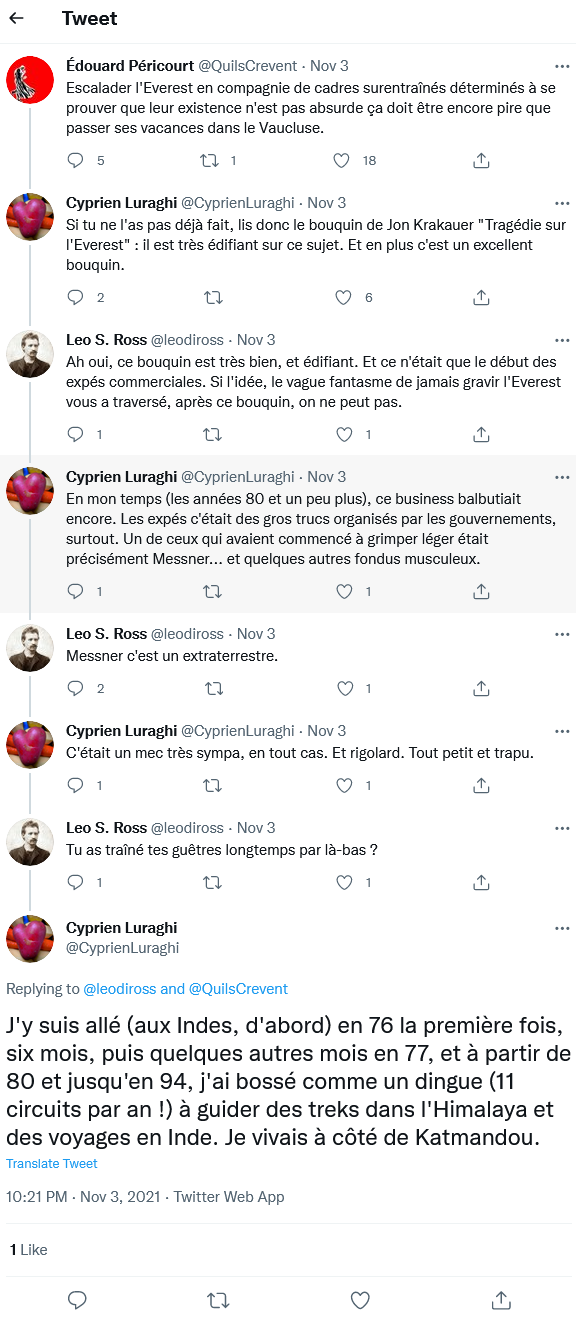Open Cyprien Luraghi's profile avatar
The image size is (576, 1322).
30,938
